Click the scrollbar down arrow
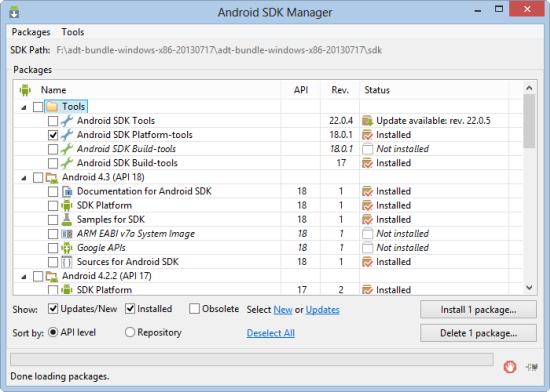This screenshot has width=550, height=392. point(529,288)
